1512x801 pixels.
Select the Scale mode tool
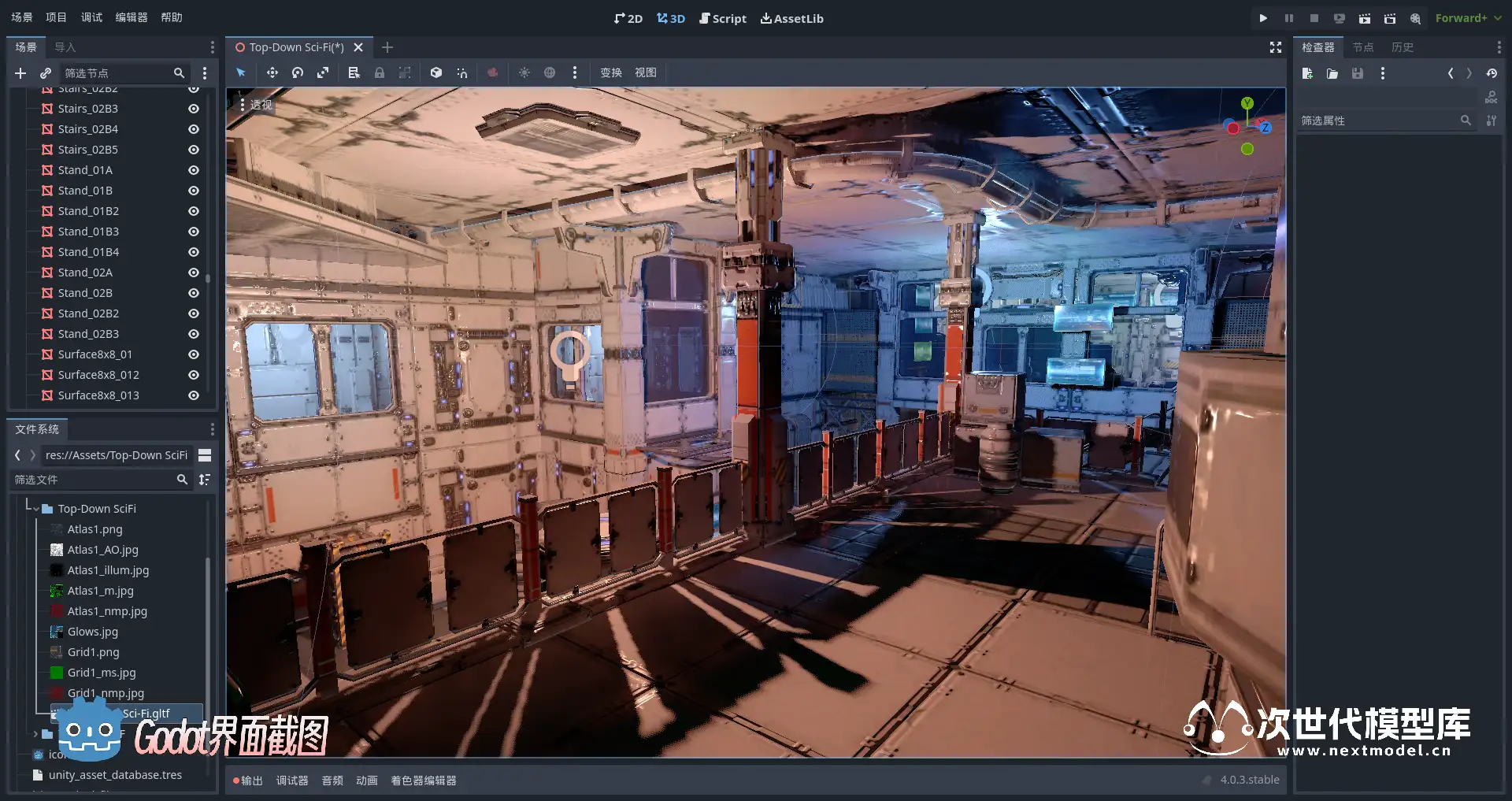click(323, 72)
